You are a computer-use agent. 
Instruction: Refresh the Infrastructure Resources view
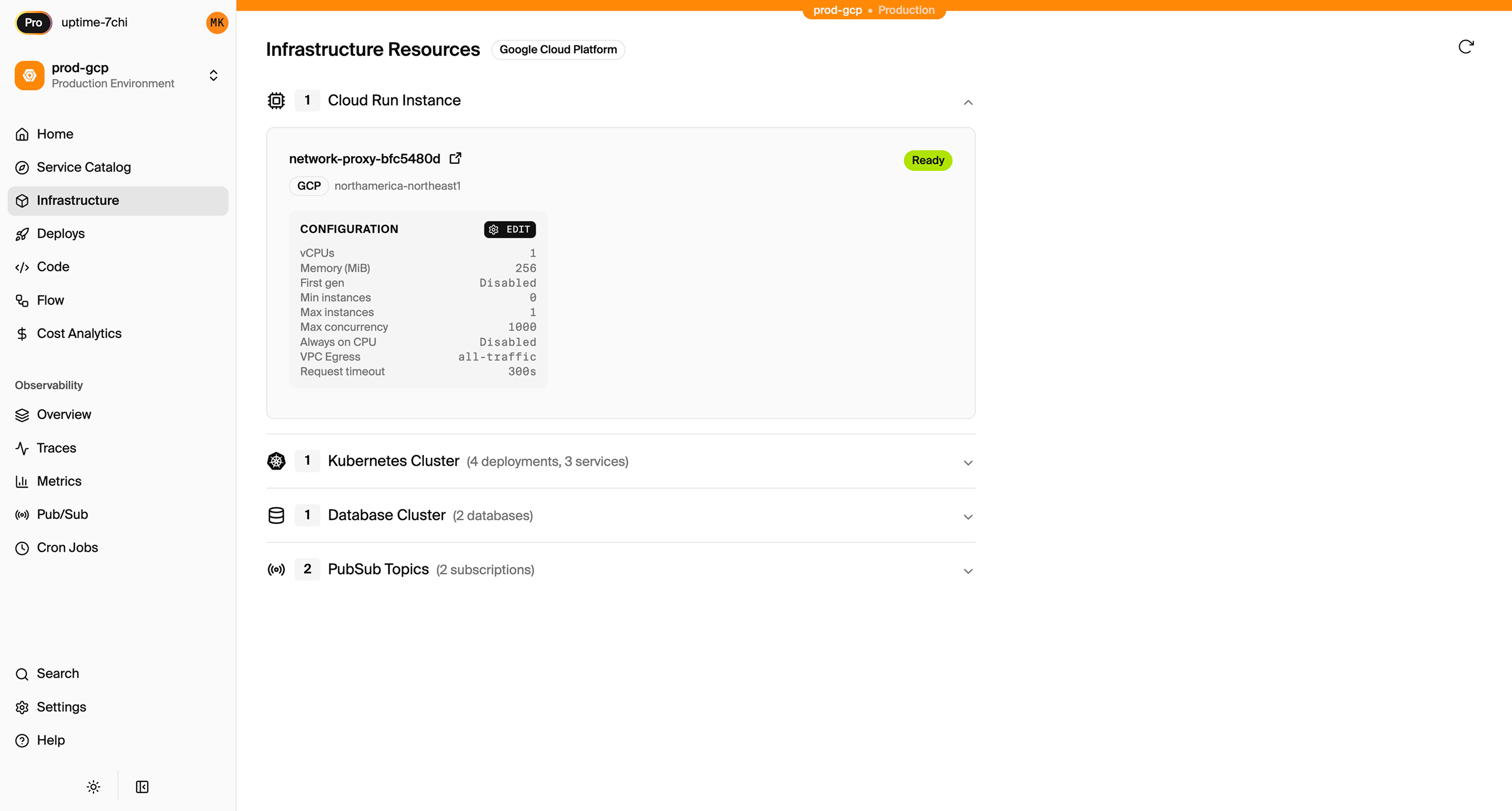point(1466,46)
